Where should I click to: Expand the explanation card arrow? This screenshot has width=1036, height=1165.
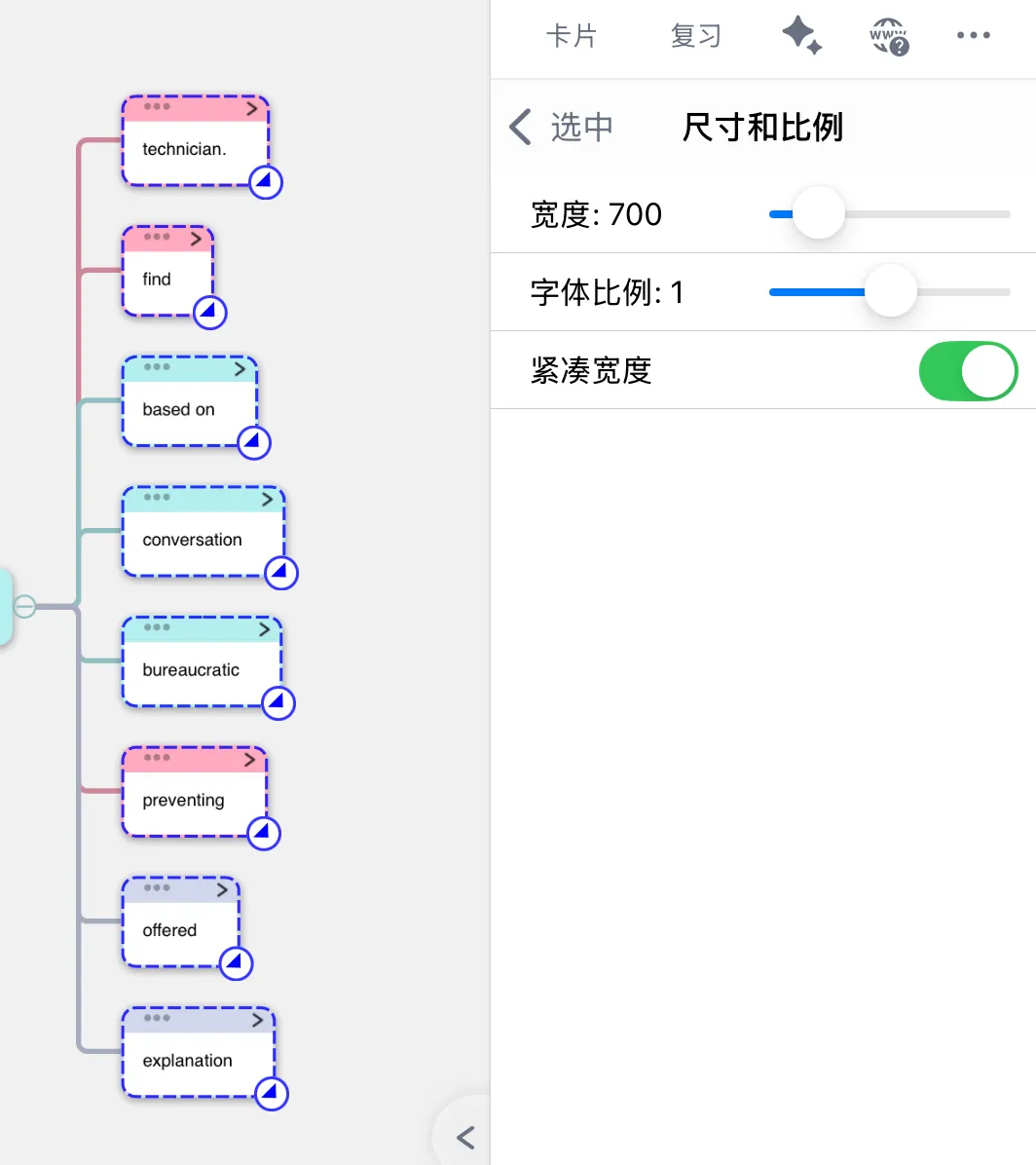click(258, 1020)
